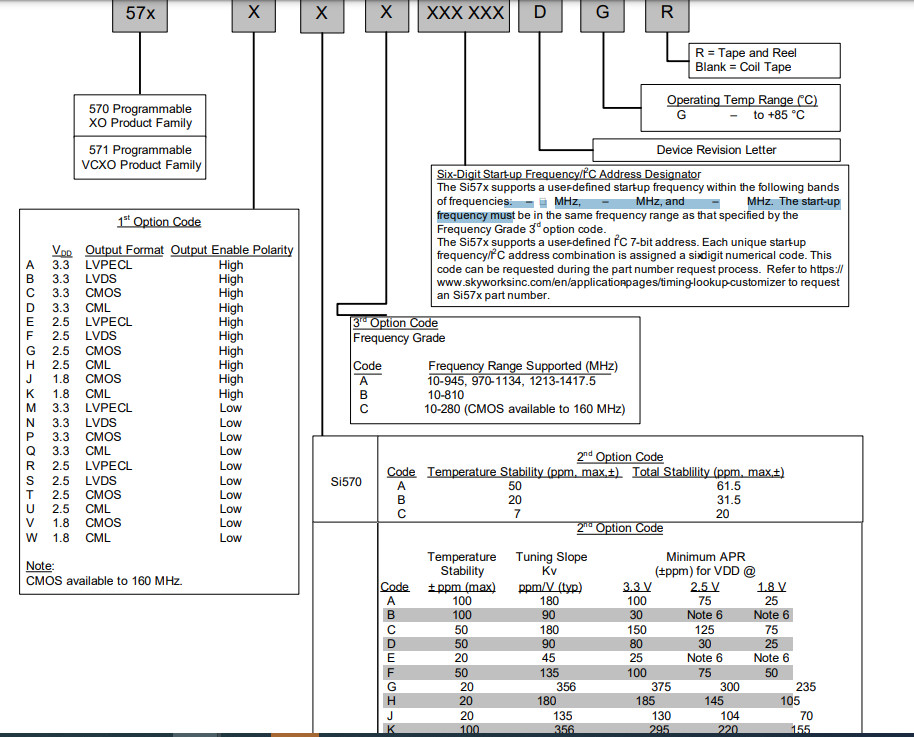Select the "XXX XXX" part number box
The height and width of the screenshot is (737, 914).
pyautogui.click(x=465, y=14)
